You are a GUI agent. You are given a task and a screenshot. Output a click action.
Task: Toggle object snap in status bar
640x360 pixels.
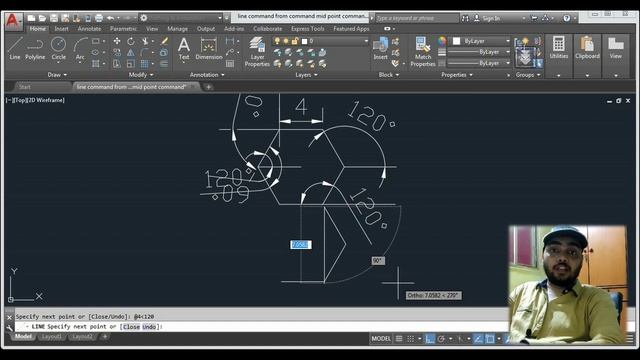click(x=490, y=339)
